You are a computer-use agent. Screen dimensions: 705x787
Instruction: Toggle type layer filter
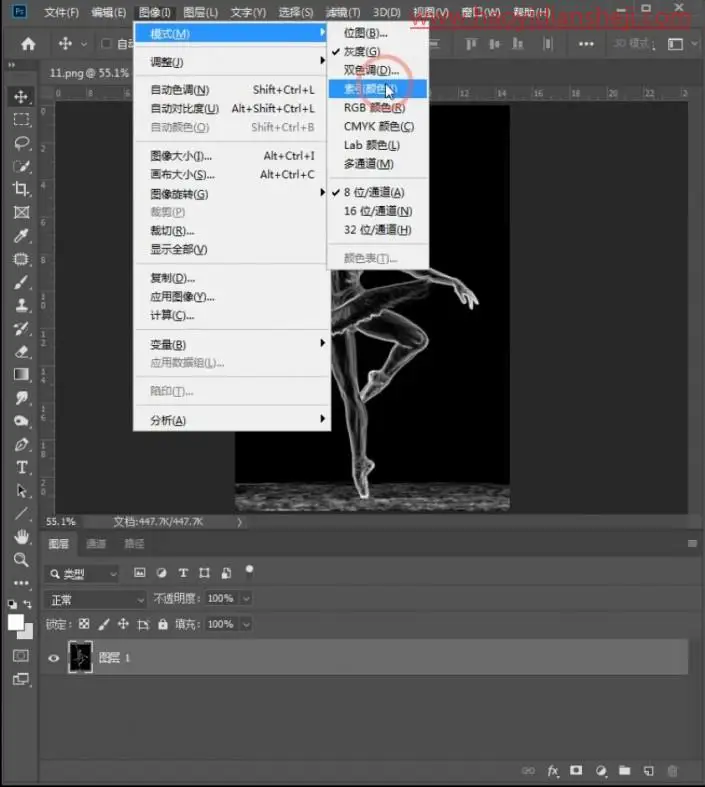(183, 573)
